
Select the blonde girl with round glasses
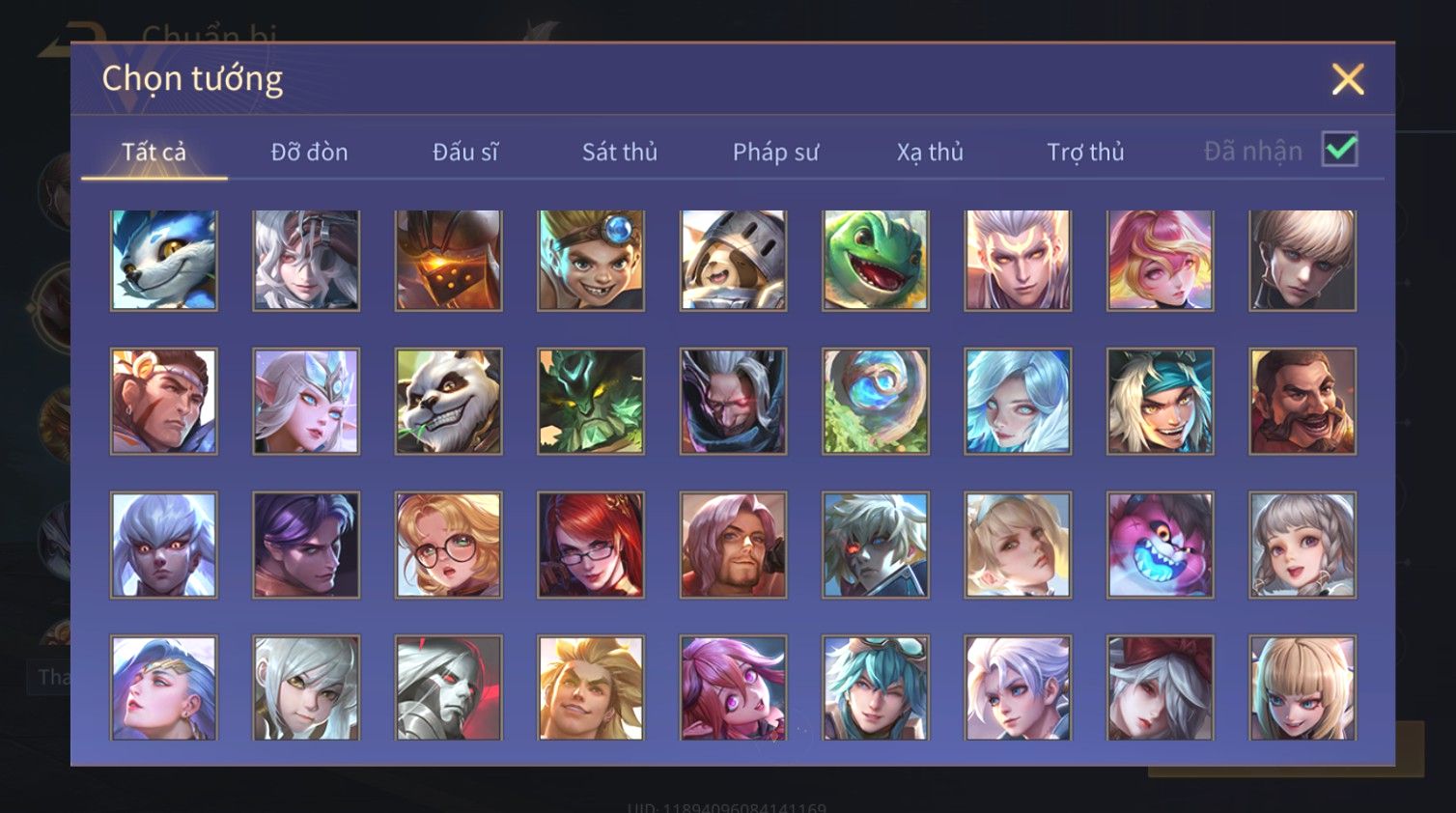pos(449,545)
